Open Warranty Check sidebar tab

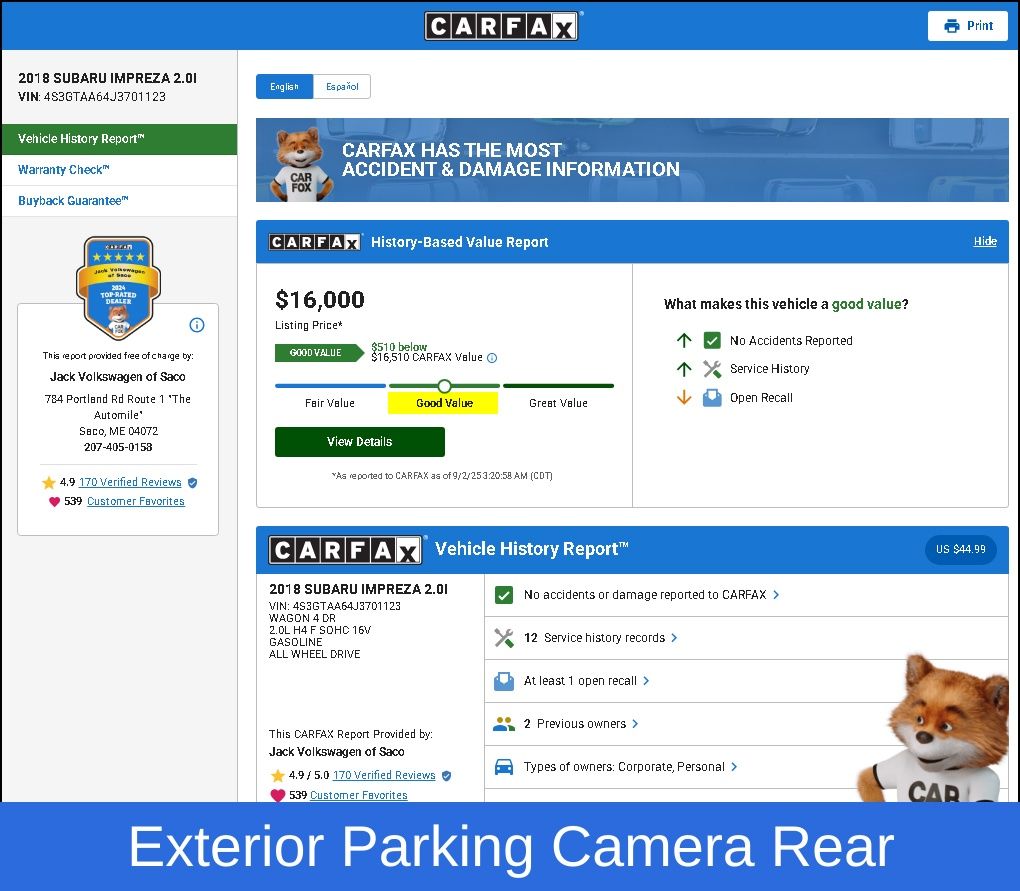[x=120, y=170]
